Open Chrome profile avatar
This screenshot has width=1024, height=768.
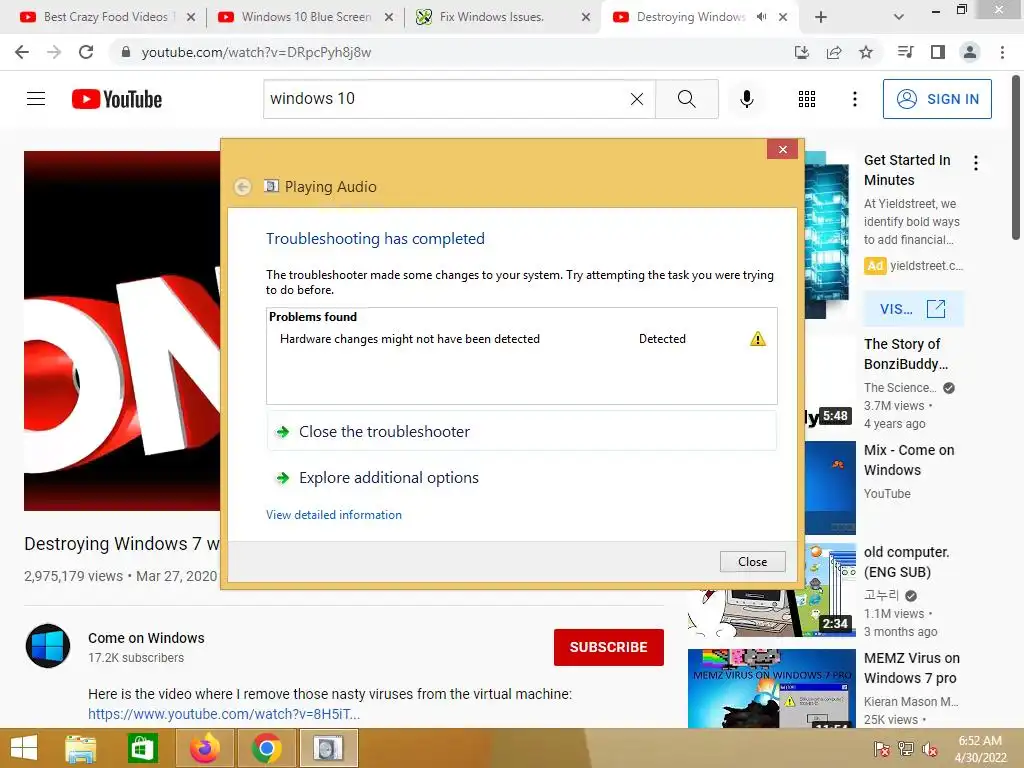click(970, 52)
